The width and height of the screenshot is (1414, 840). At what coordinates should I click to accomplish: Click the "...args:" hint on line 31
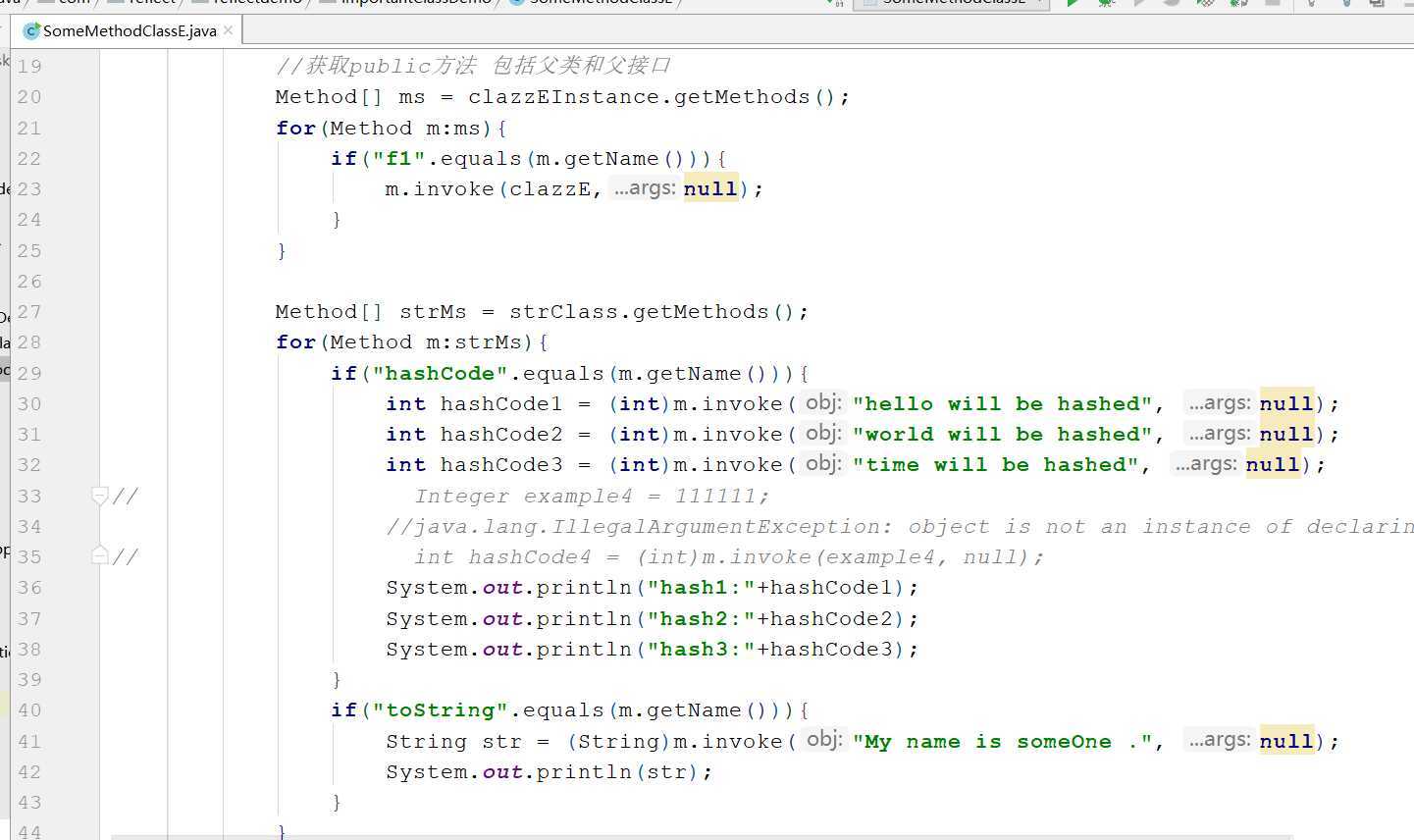tap(1220, 433)
